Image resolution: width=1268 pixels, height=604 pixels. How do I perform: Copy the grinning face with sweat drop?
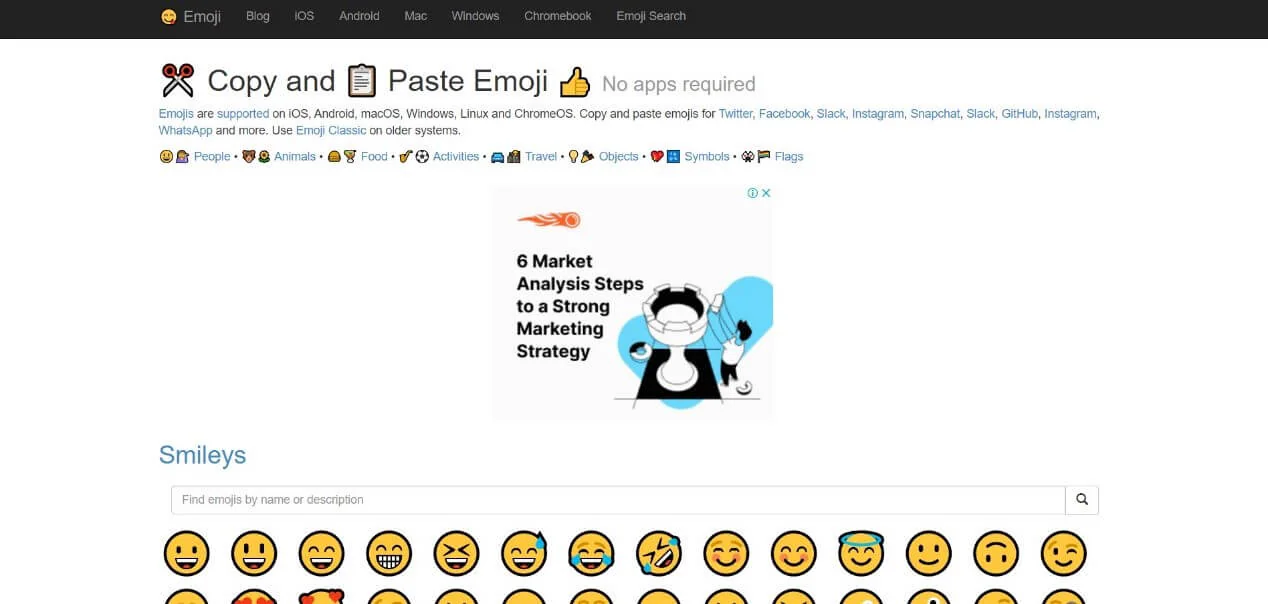point(524,554)
